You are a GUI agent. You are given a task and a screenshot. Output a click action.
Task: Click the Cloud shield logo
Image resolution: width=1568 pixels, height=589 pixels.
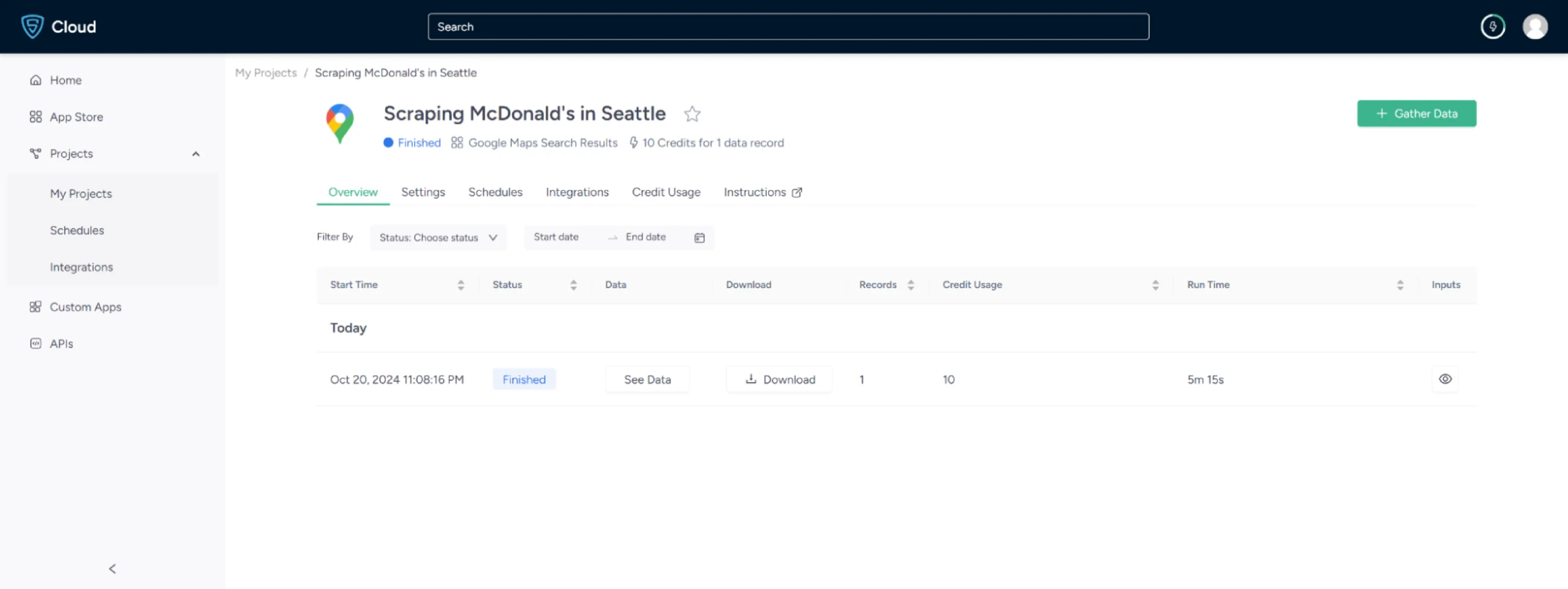32,26
